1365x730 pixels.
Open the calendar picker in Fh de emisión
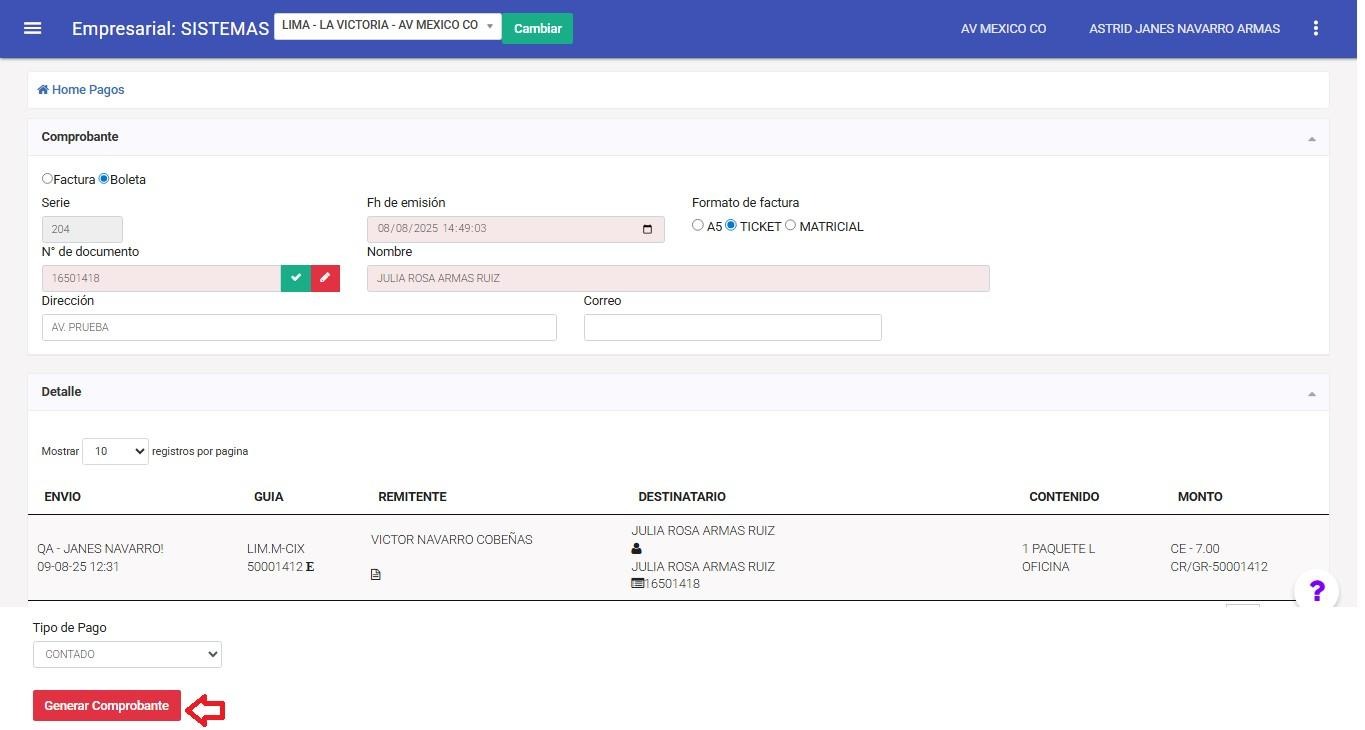click(x=647, y=229)
